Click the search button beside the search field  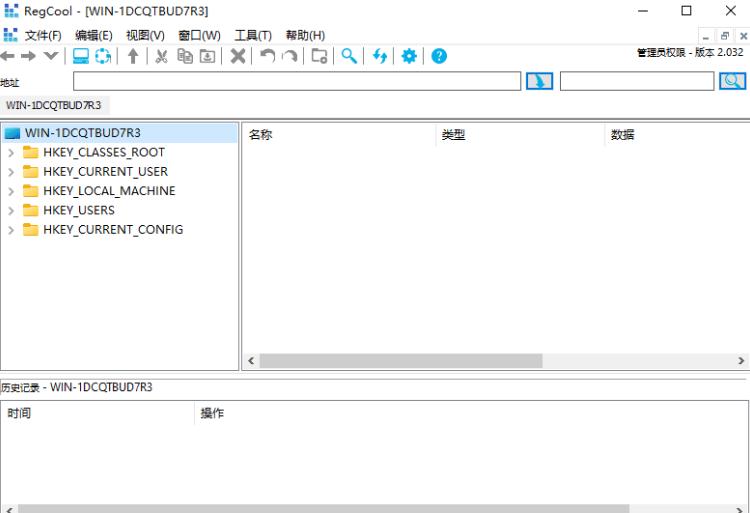[x=732, y=81]
